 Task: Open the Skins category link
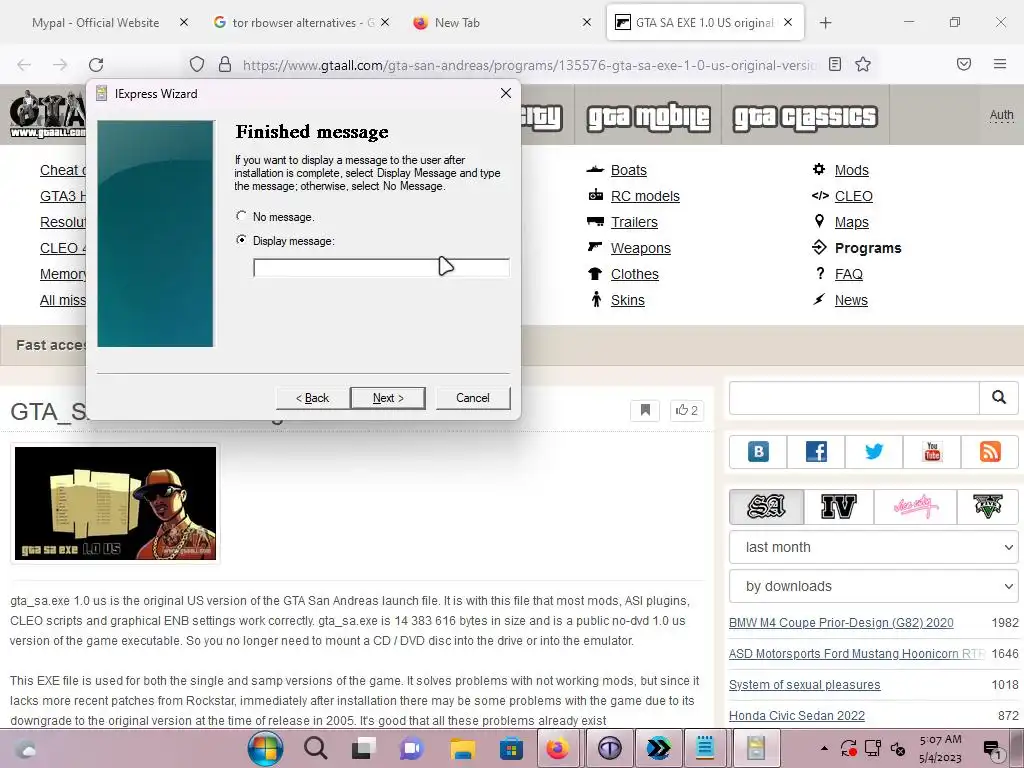coord(628,300)
